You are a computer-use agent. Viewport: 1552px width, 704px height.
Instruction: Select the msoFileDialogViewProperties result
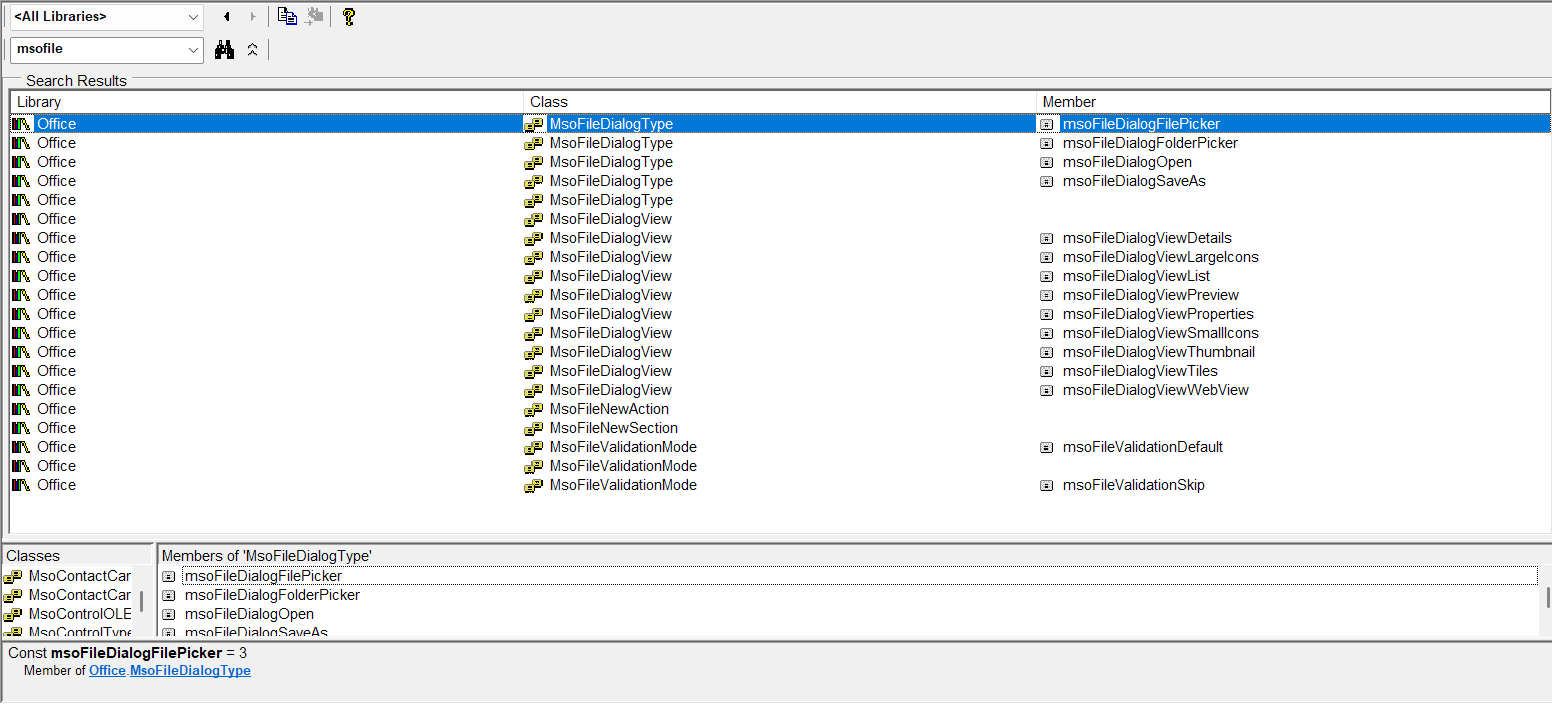pyautogui.click(x=1158, y=314)
